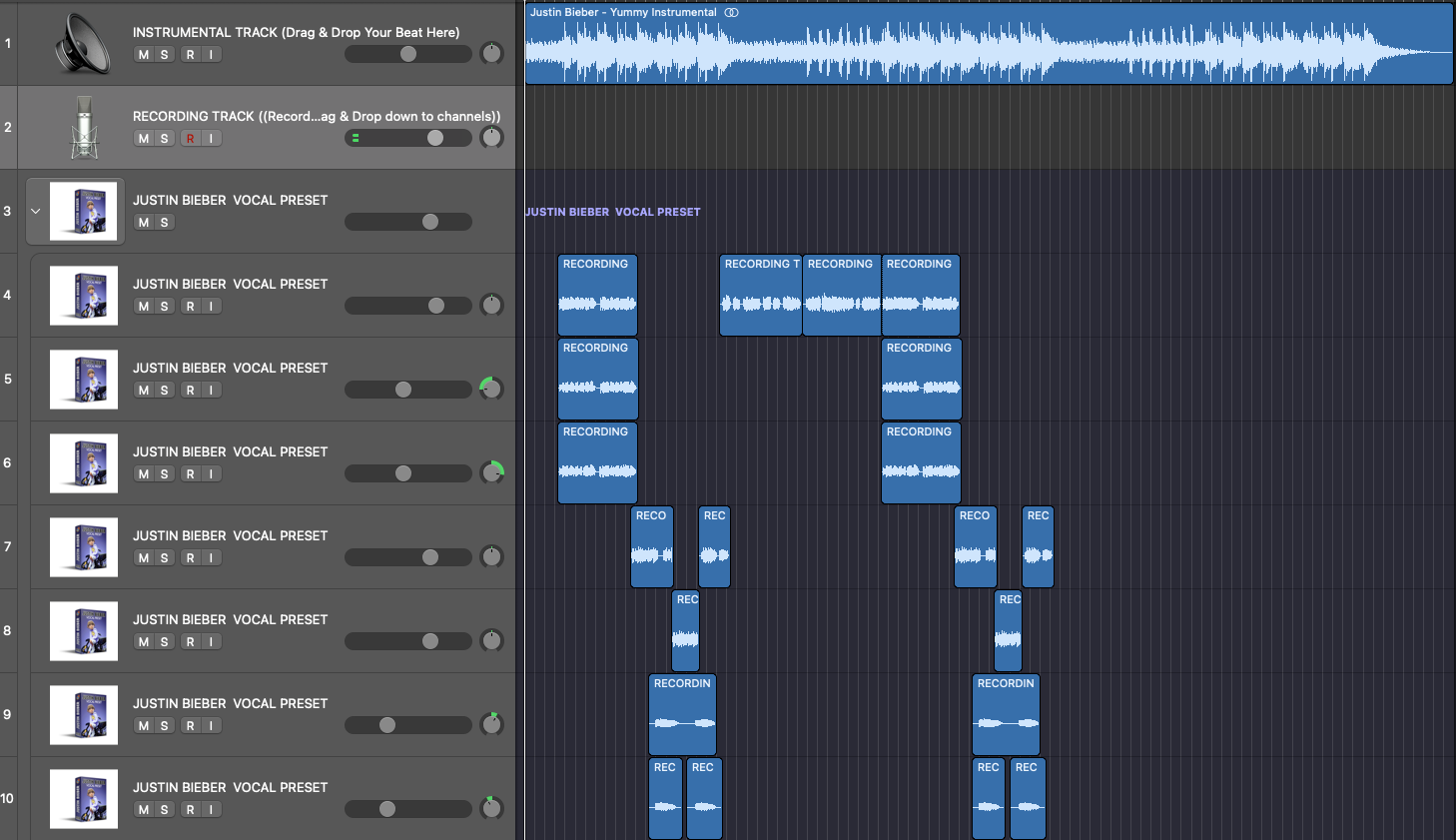Click the speaker icon on the Instrumental track
1456x840 pixels.
click(x=84, y=43)
